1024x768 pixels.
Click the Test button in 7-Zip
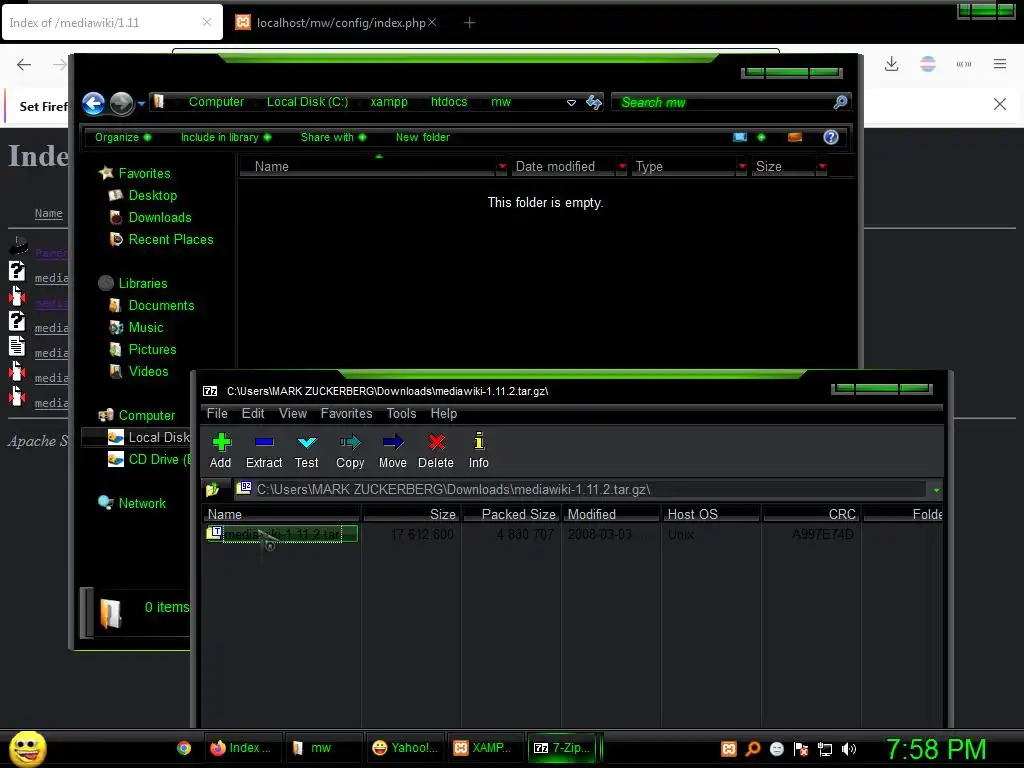(x=306, y=451)
